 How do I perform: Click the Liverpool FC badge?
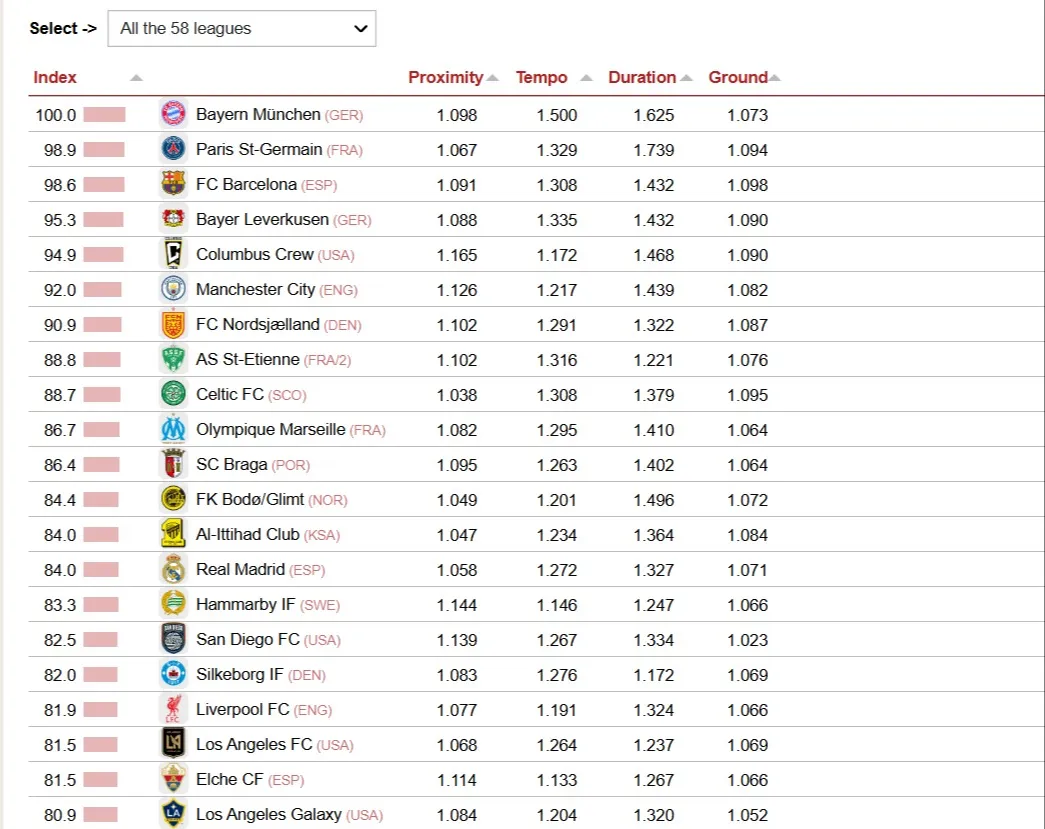click(174, 709)
